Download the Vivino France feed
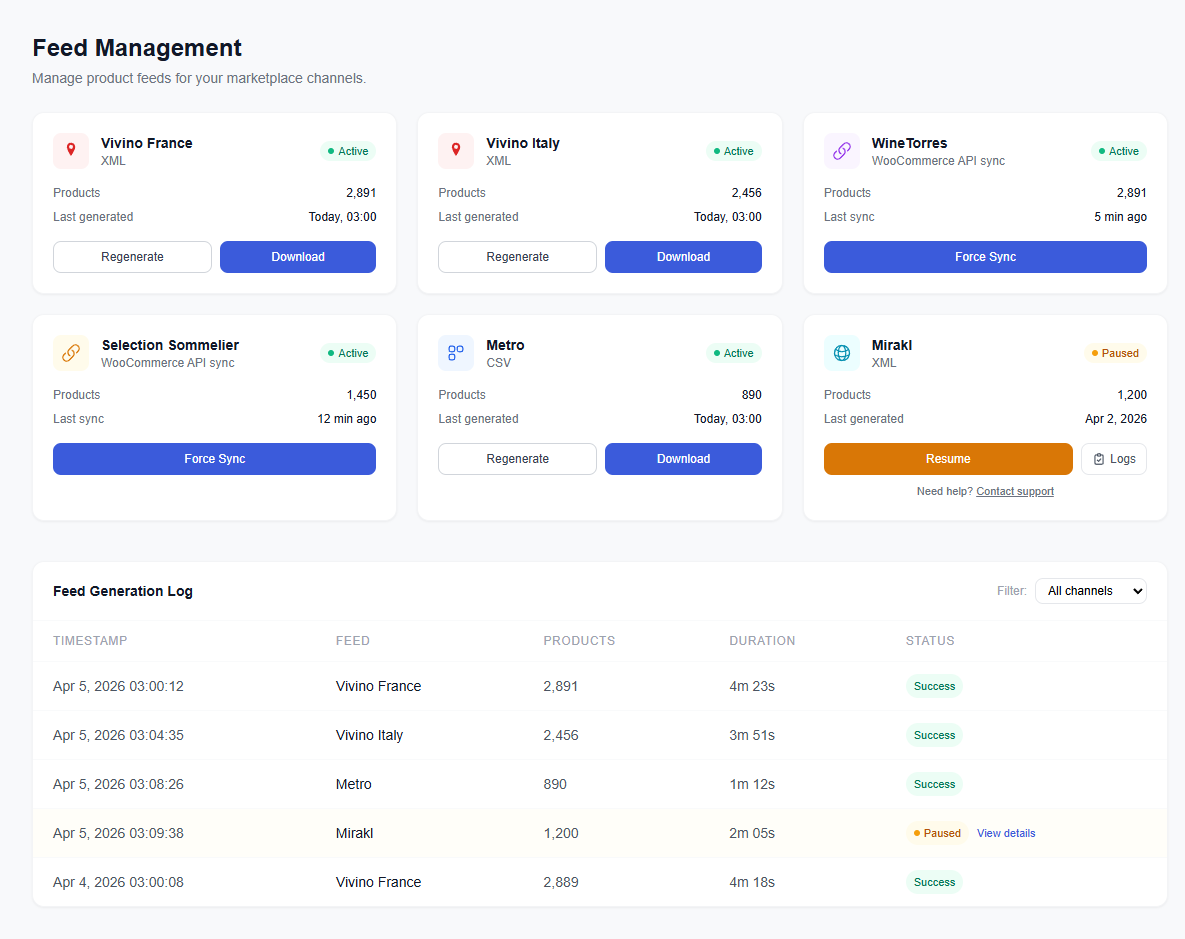Viewport: 1185px width, 939px height. point(298,257)
